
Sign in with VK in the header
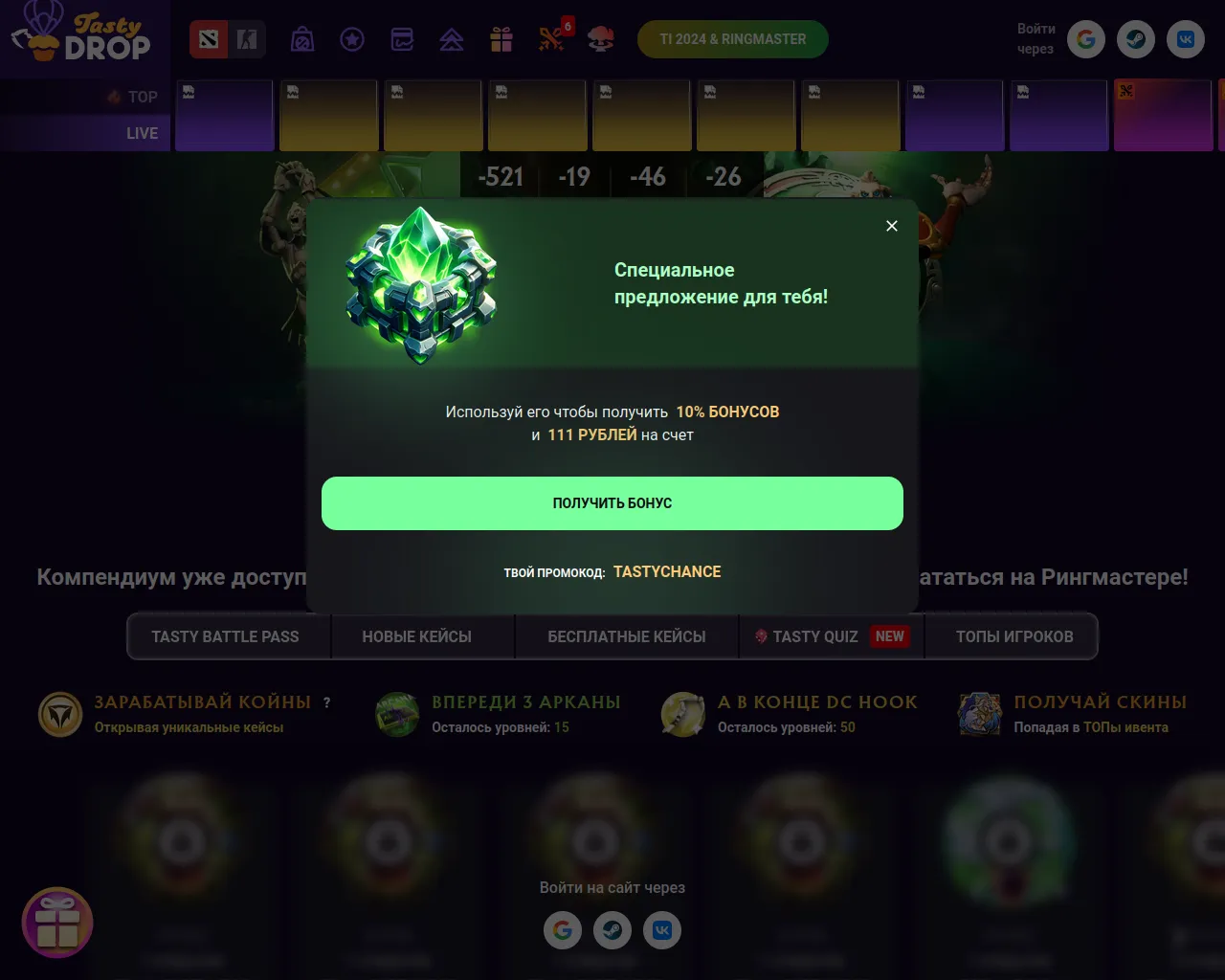[x=1186, y=39]
